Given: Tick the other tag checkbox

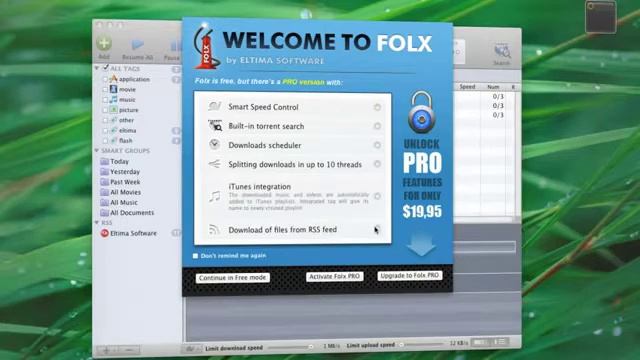Looking at the screenshot, I should (x=105, y=120).
